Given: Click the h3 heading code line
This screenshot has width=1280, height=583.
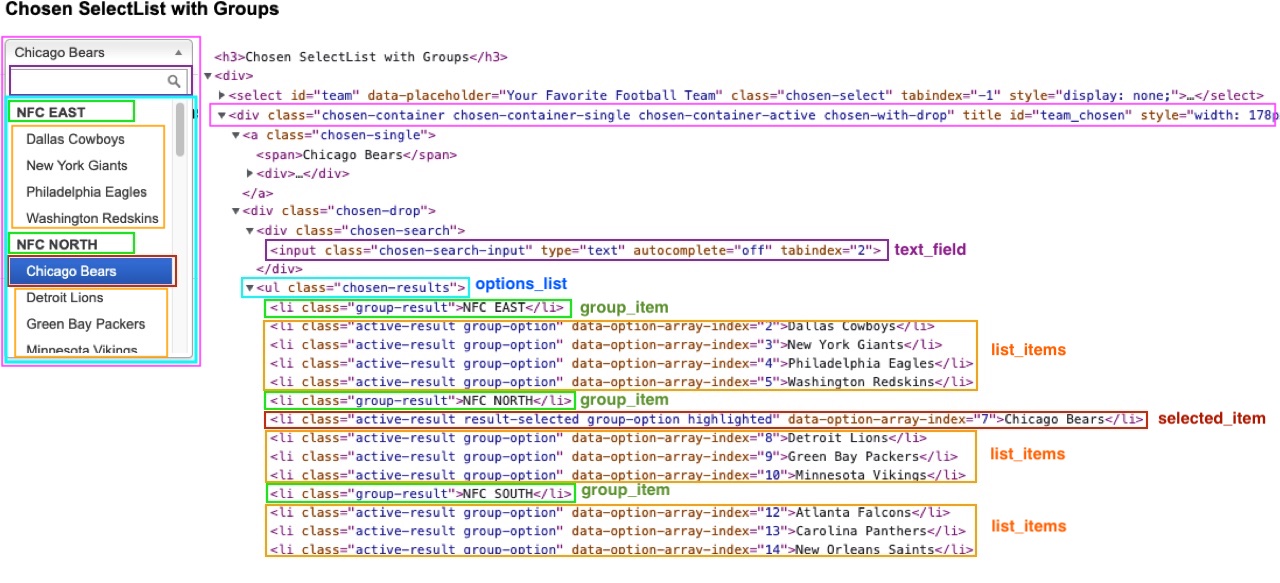Looking at the screenshot, I should (x=361, y=57).
